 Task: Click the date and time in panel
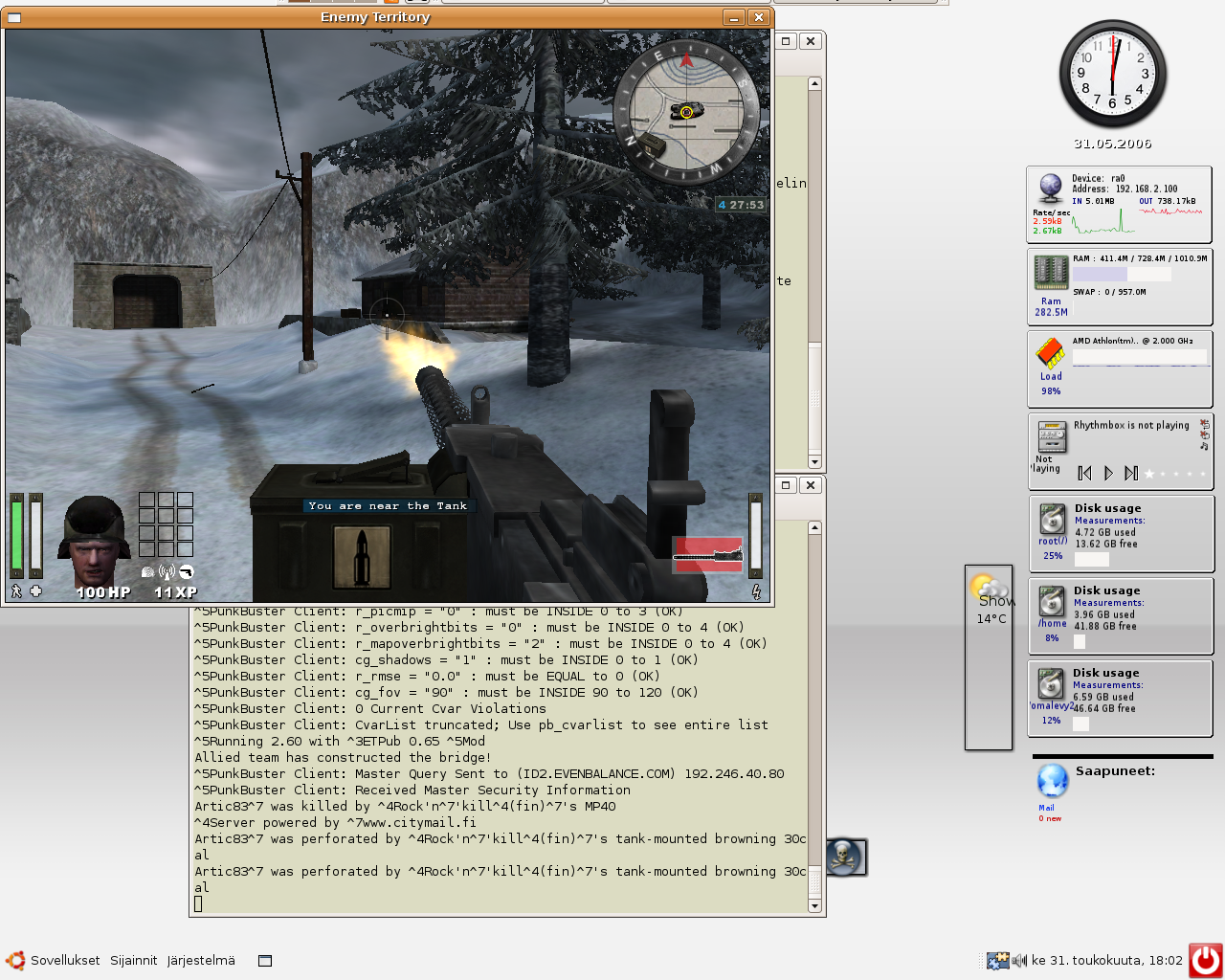point(1106,960)
